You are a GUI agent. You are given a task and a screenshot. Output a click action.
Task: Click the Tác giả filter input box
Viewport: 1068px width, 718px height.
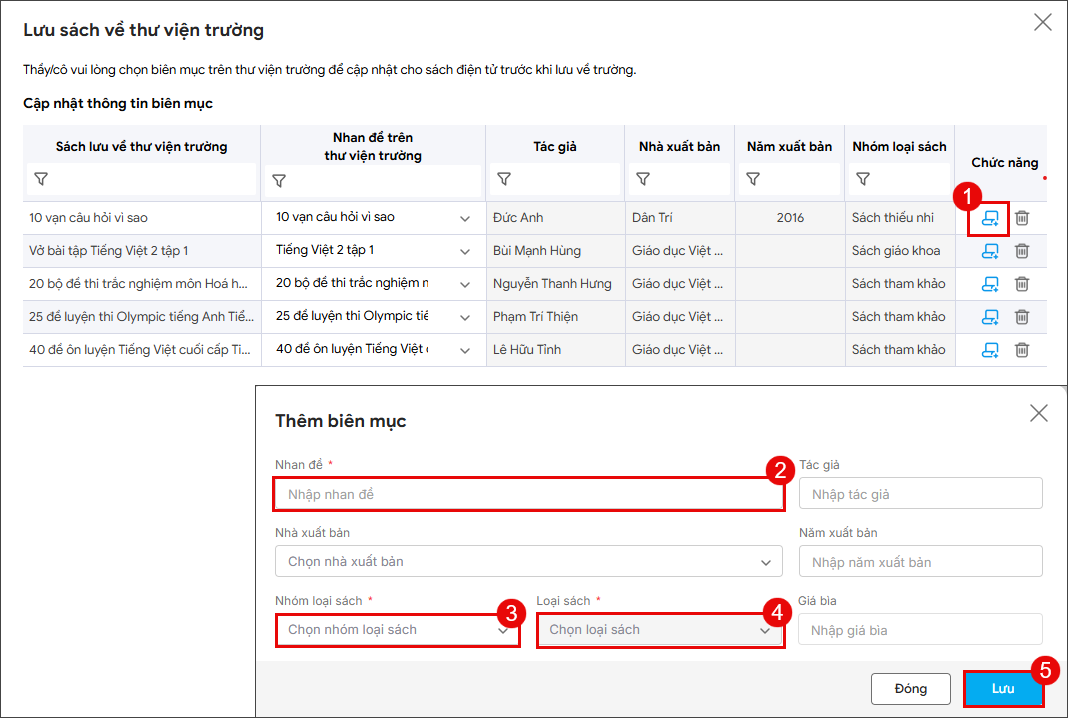(555, 179)
